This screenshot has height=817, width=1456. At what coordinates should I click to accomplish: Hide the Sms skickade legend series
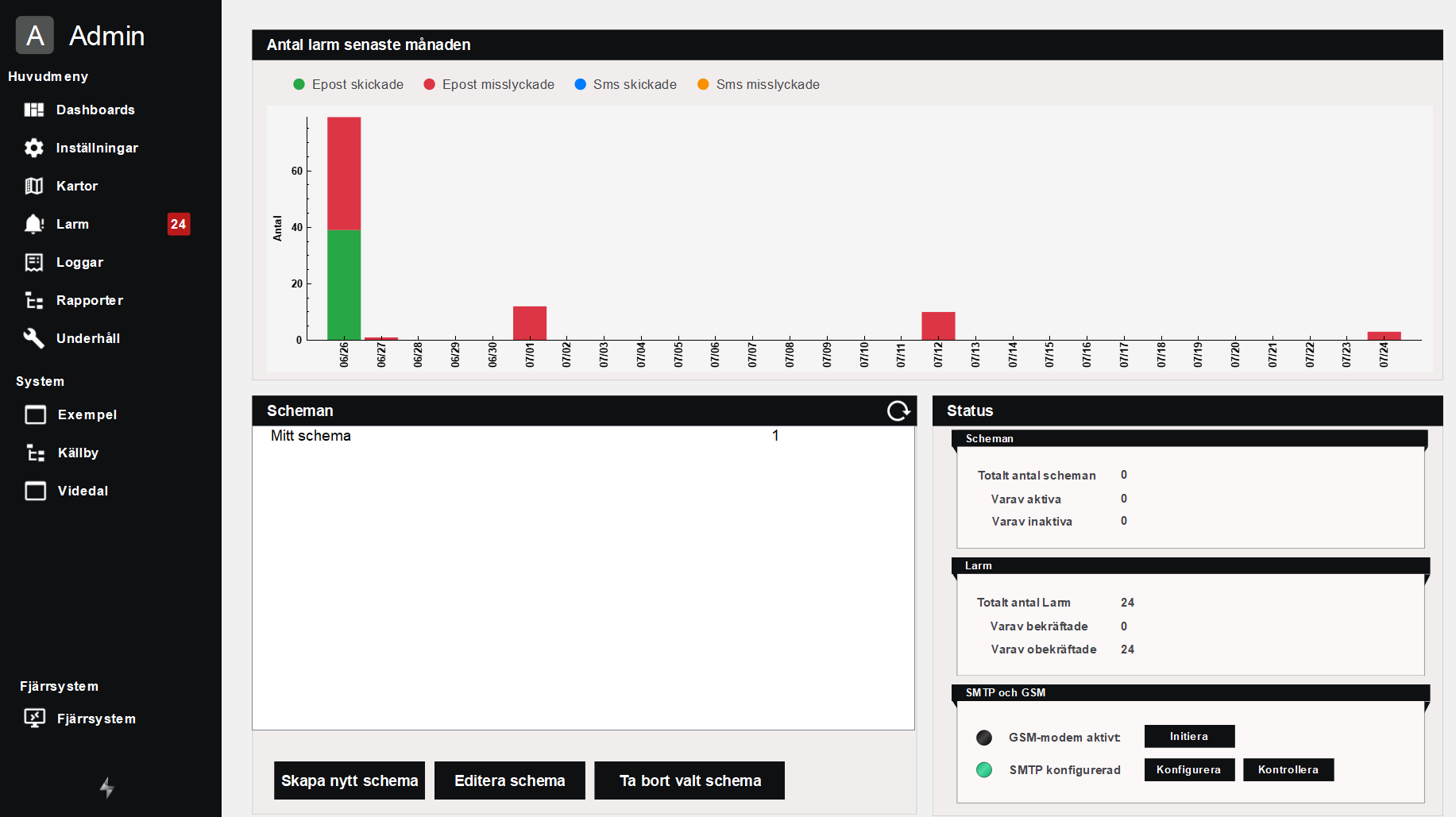(x=625, y=84)
